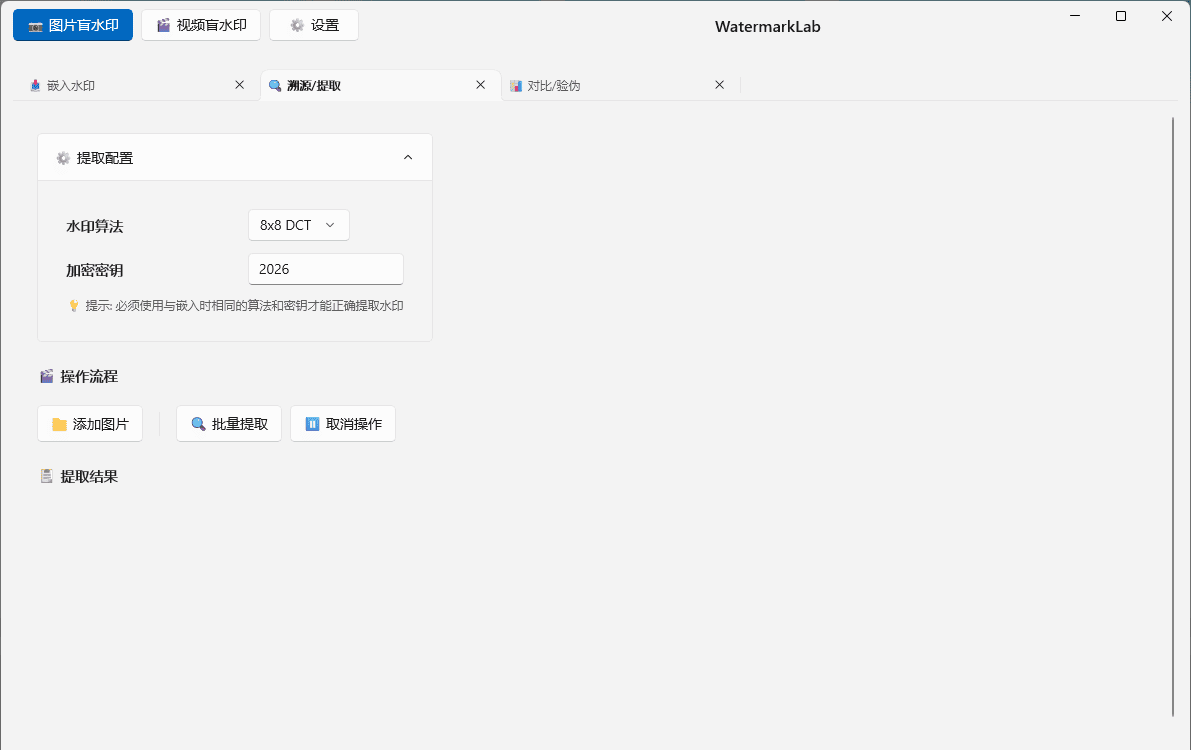1191x750 pixels.
Task: Close the 对比/验伪 tab
Action: tap(719, 85)
